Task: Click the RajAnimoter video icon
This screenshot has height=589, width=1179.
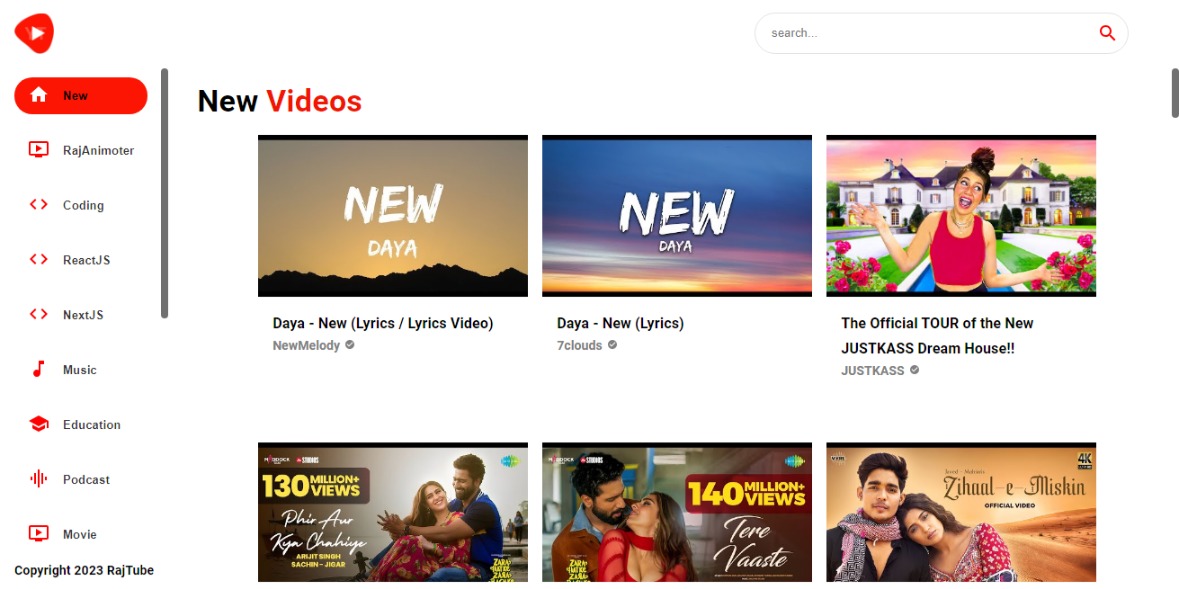Action: tap(39, 150)
